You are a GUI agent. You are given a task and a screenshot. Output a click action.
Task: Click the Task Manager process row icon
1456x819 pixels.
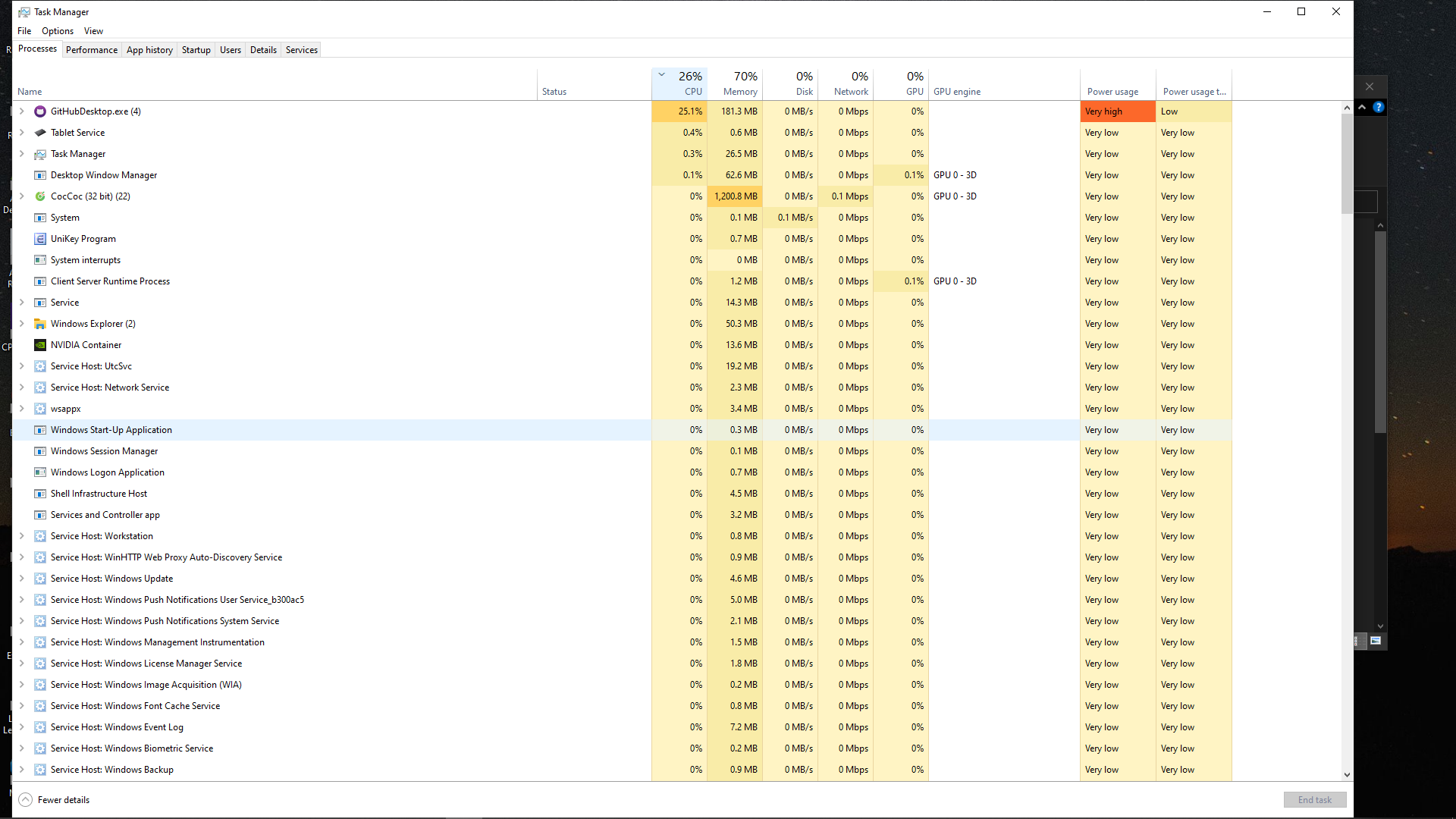(x=40, y=154)
